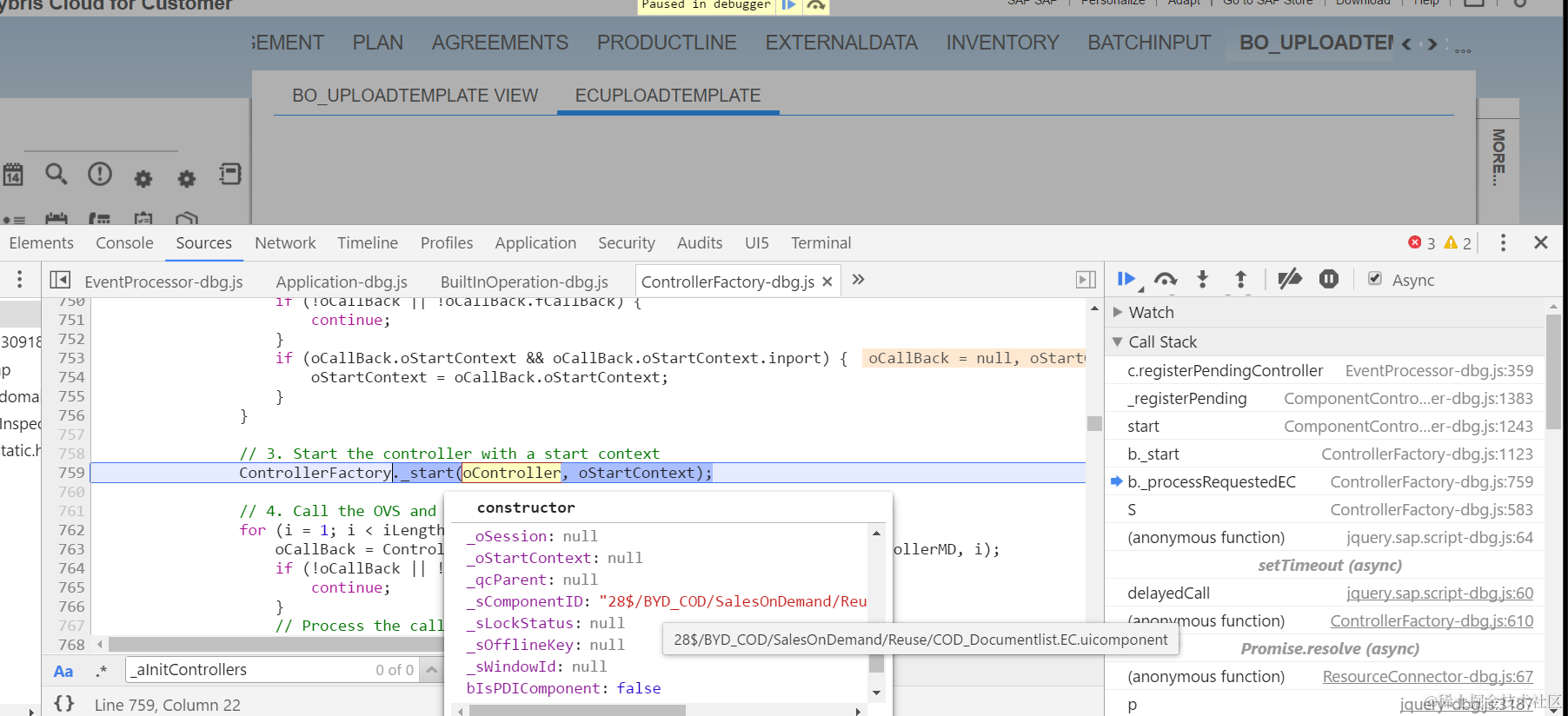Open the ECUPLOADTEMPLATE tab
Image resolution: width=1568 pixels, height=716 pixels.
668,96
